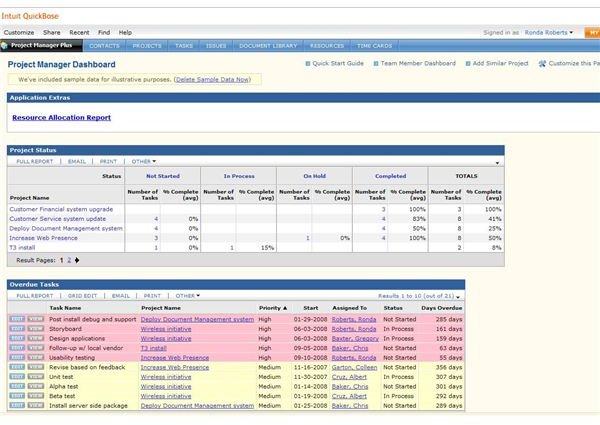Click View icon for Revise based on feedback

coord(36,367)
